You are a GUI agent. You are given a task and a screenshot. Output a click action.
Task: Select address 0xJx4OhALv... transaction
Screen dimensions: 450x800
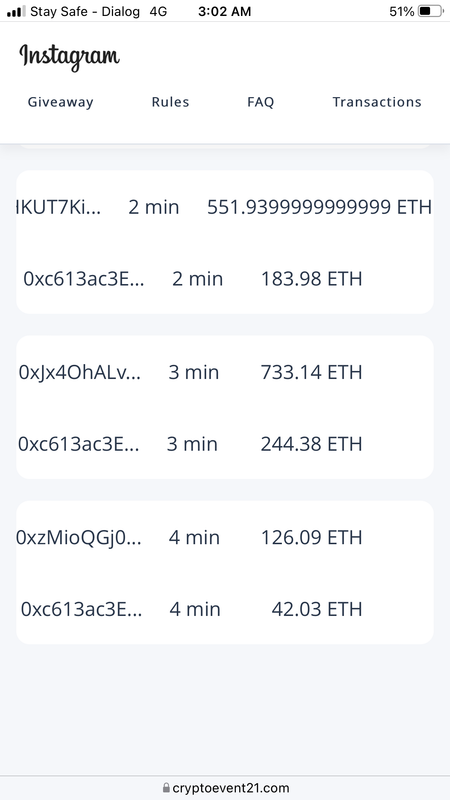tap(80, 372)
